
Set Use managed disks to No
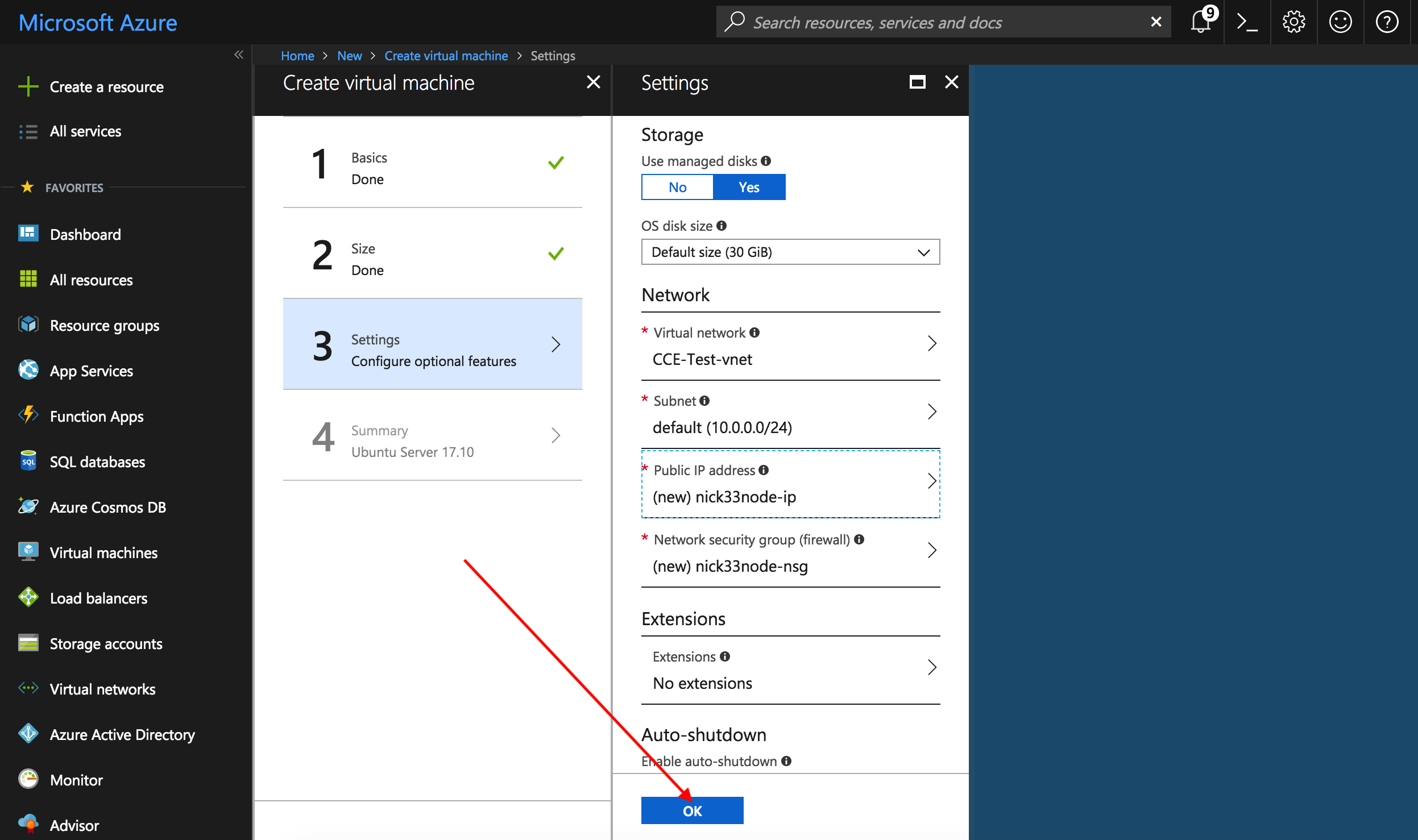[x=677, y=187]
